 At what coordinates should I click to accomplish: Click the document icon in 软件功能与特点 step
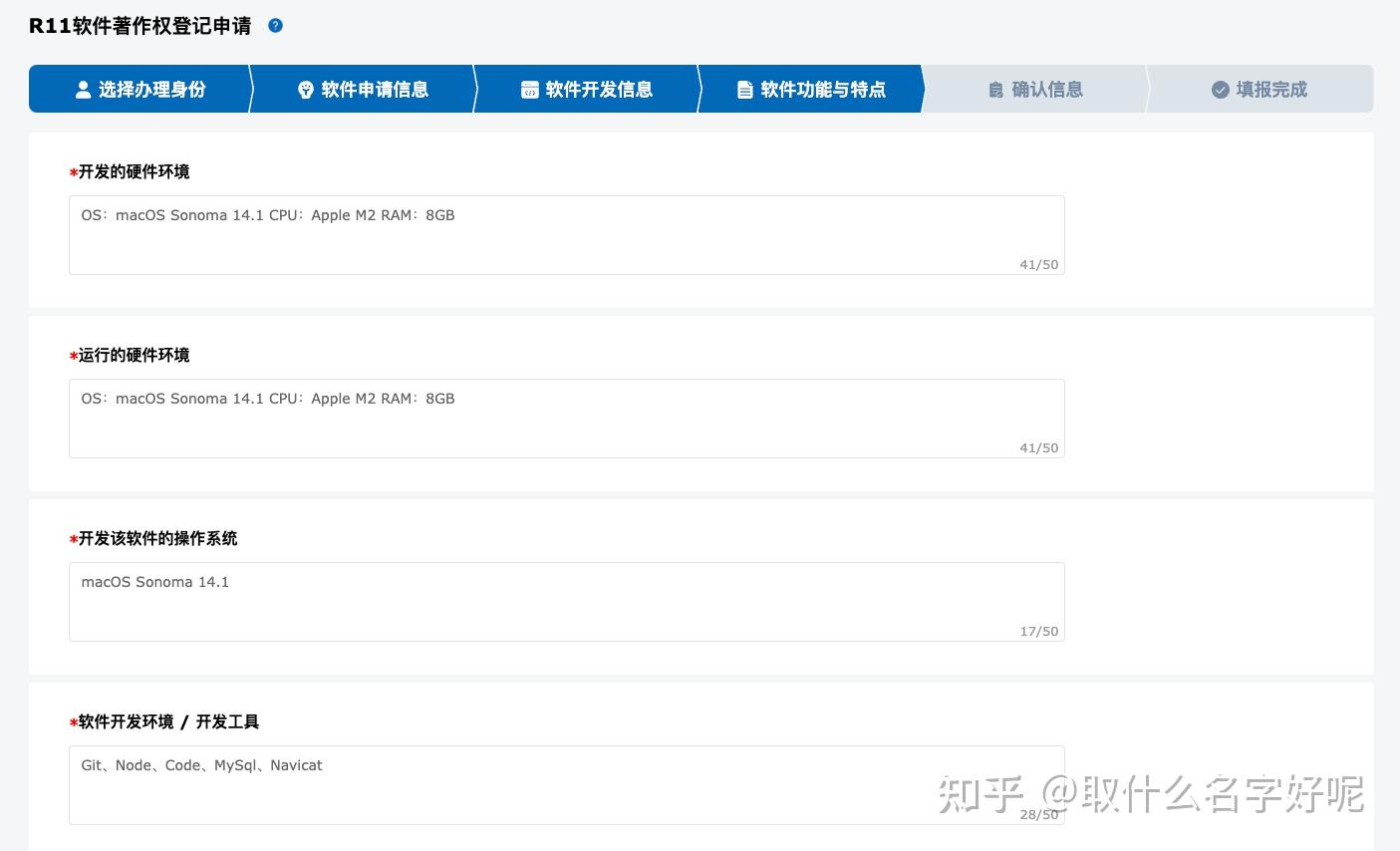coord(745,90)
